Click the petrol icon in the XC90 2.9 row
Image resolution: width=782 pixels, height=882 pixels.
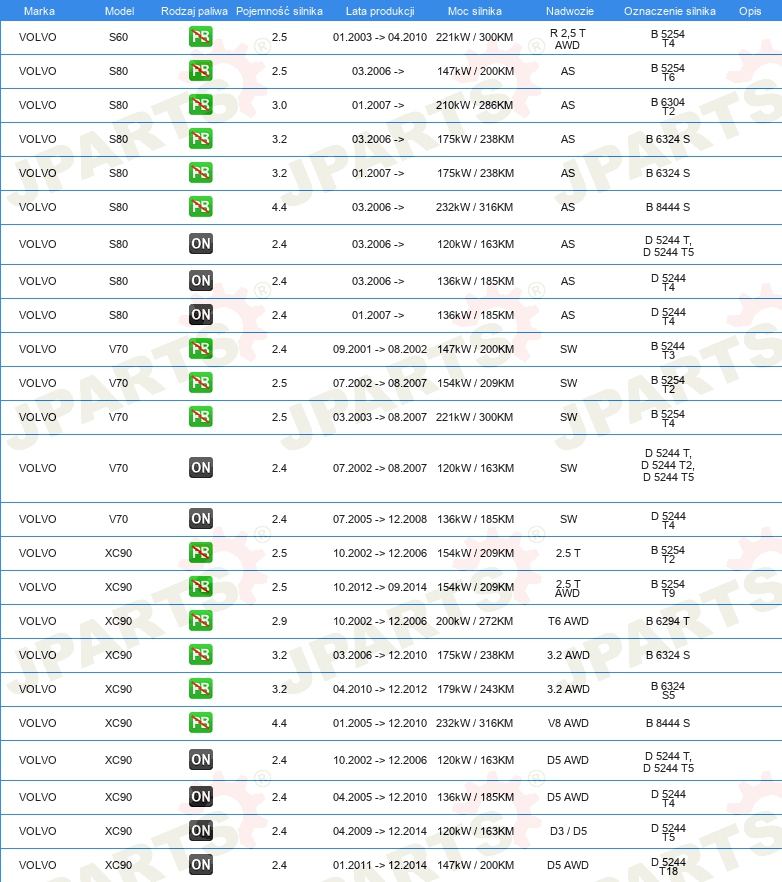[x=201, y=620]
